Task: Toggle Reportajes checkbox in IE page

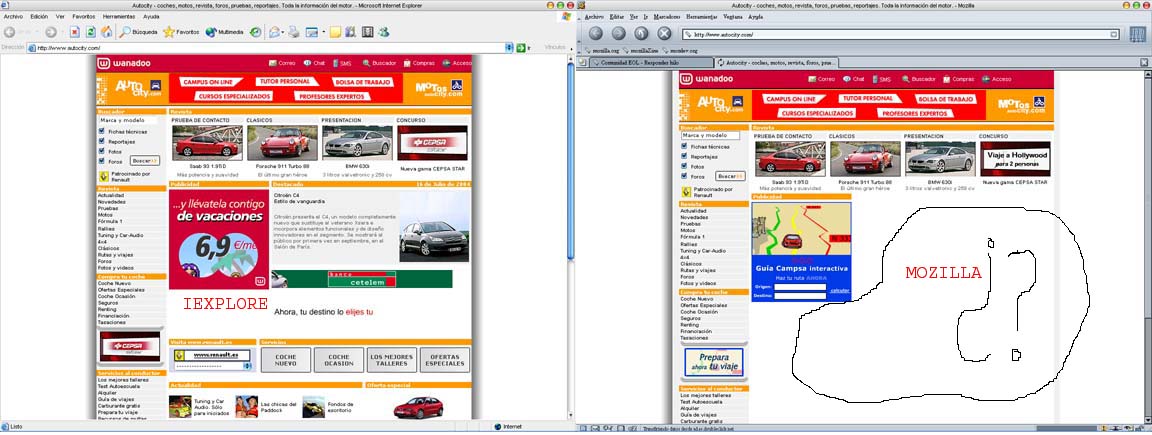Action: (101, 141)
